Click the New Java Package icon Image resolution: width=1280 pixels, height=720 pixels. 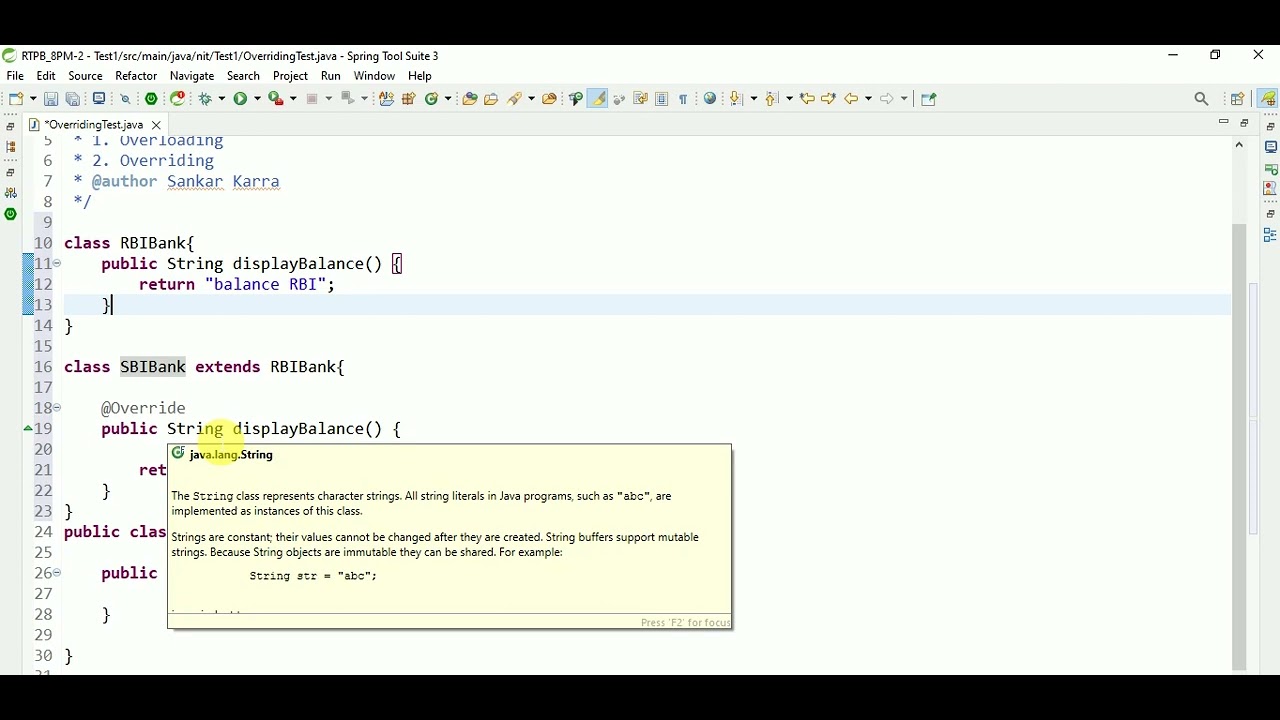tap(409, 99)
